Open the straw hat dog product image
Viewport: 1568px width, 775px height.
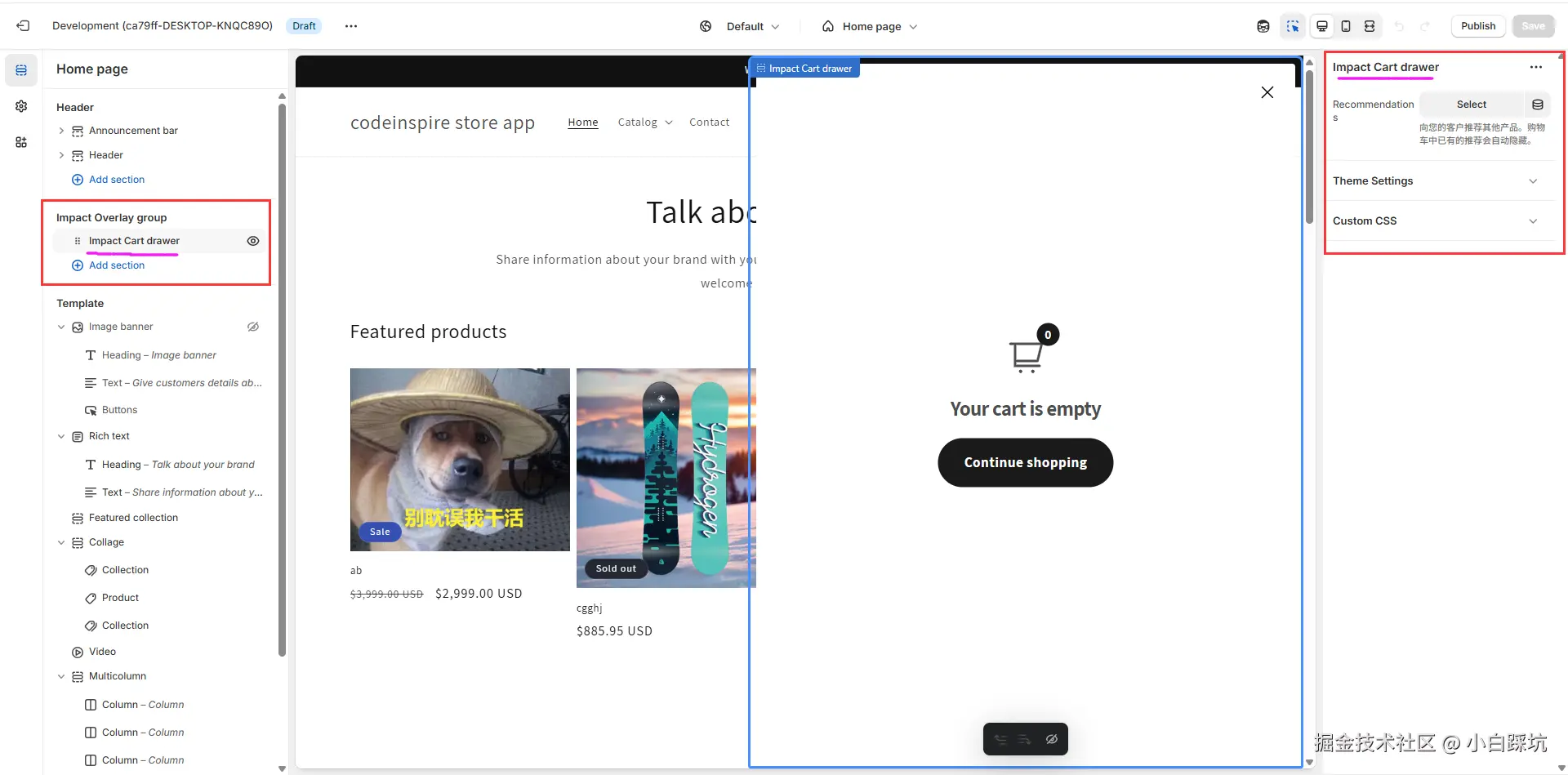coord(460,460)
